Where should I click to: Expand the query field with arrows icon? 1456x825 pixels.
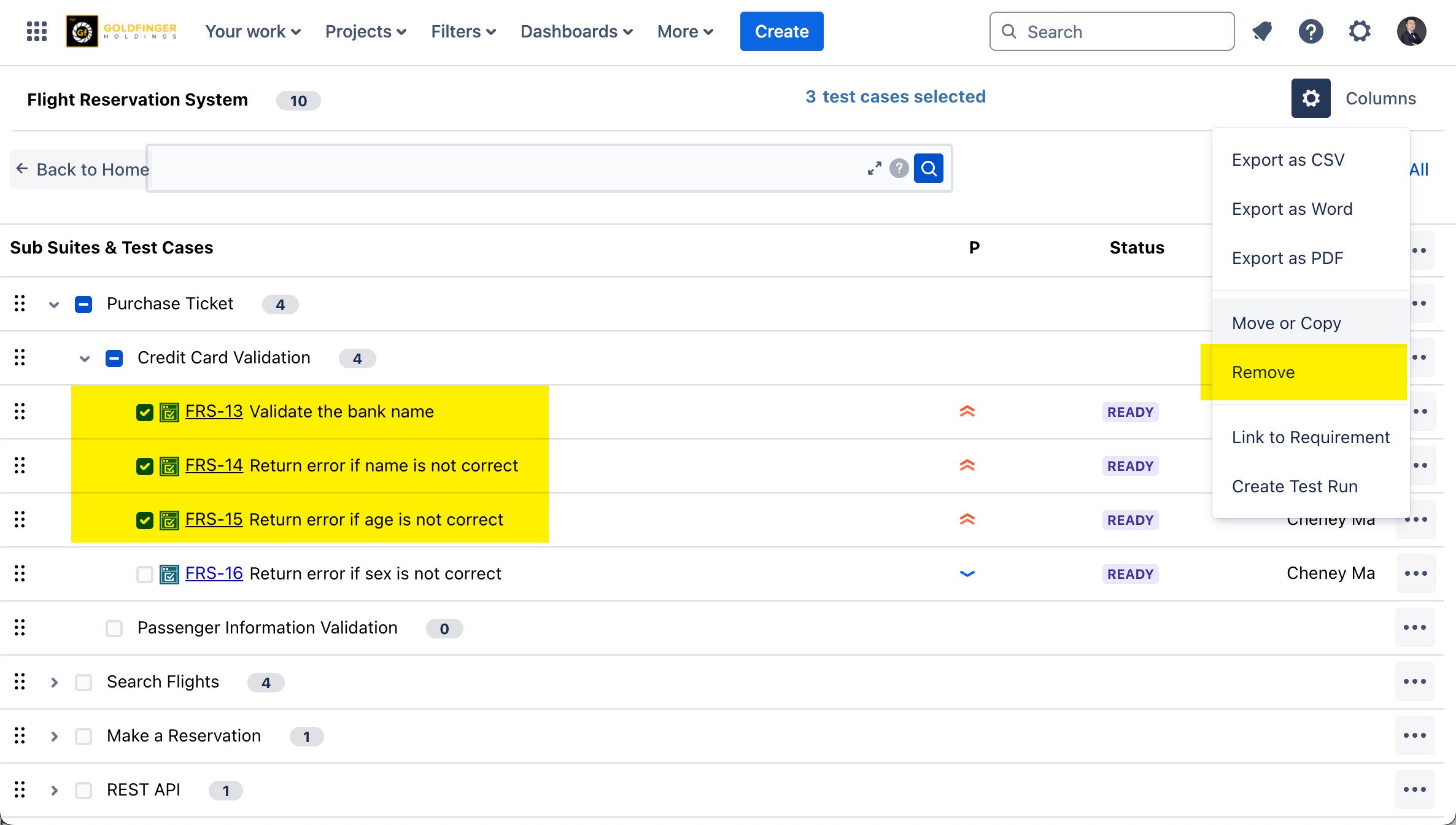pos(874,168)
